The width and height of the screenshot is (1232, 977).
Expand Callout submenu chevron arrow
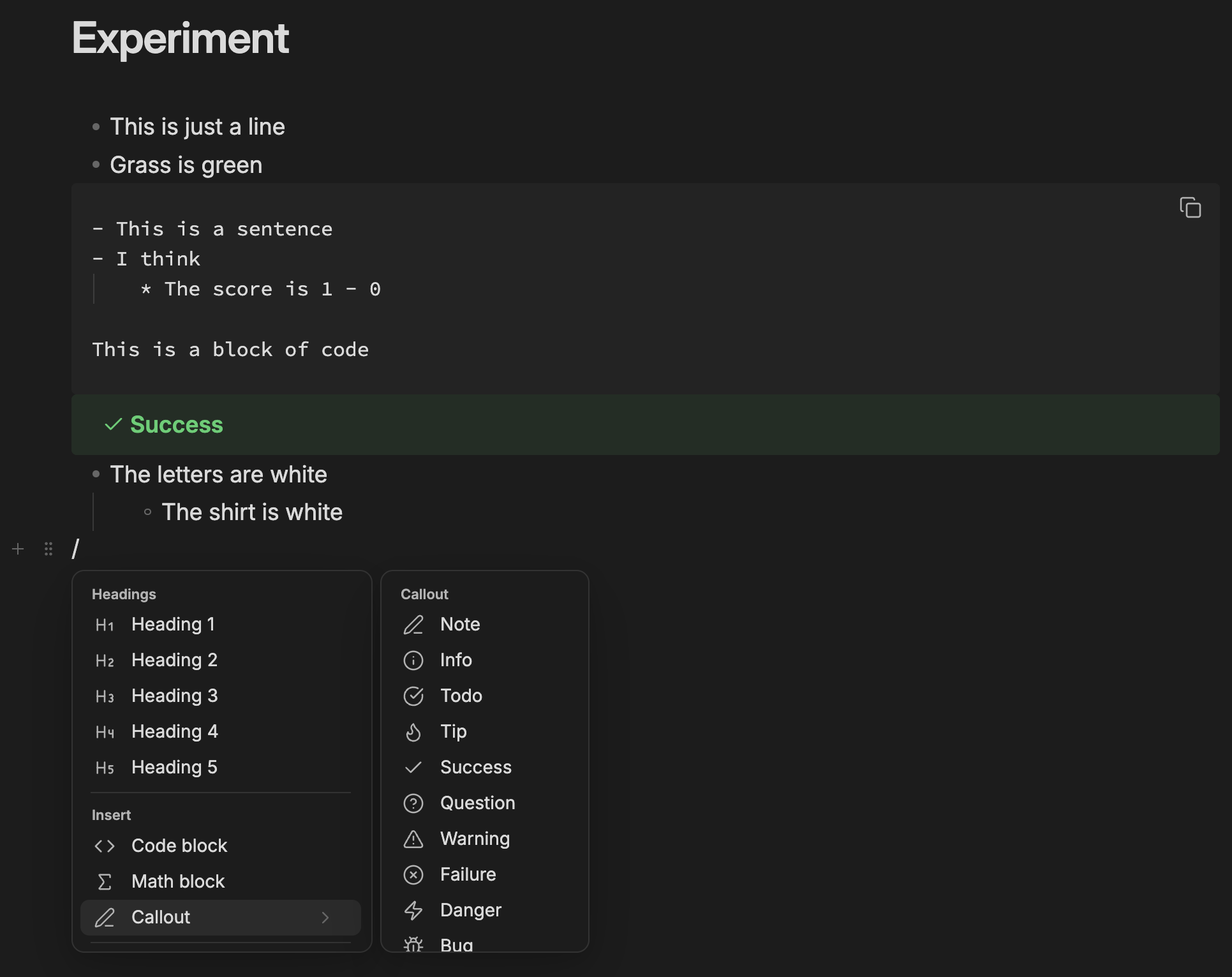coord(325,918)
